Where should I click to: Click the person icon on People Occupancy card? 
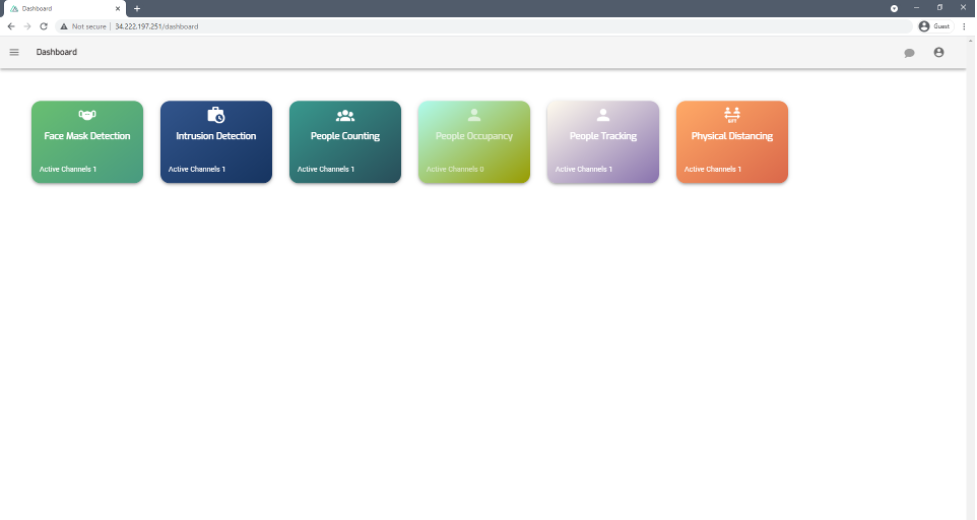(x=474, y=115)
